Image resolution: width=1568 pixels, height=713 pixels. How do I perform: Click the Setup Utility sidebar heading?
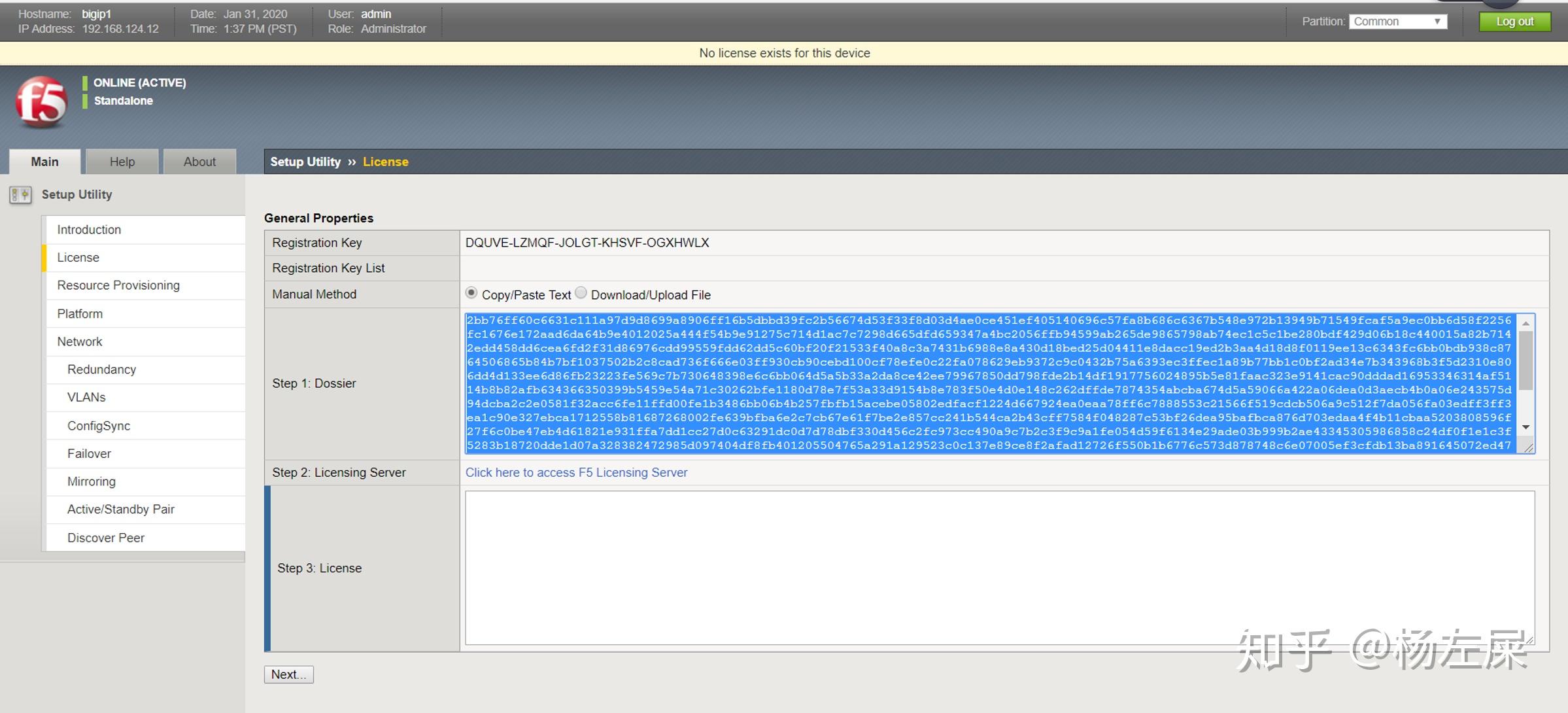click(77, 194)
